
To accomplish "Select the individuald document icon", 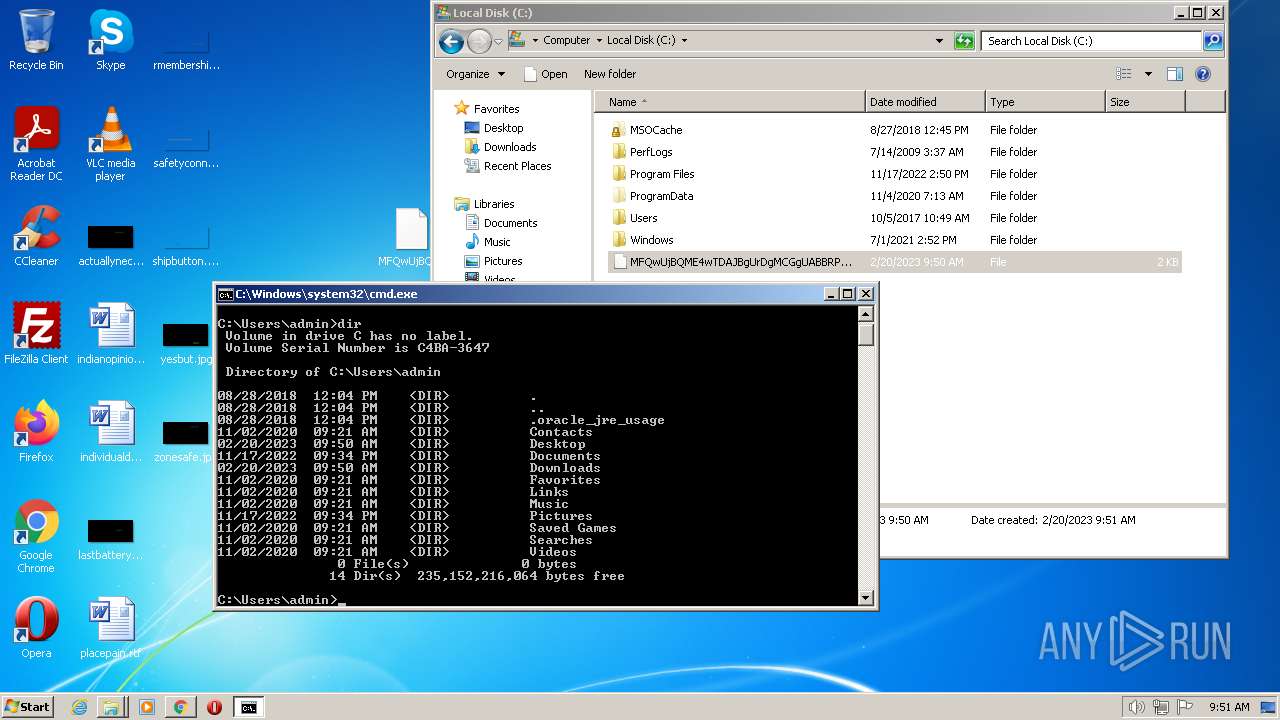I will pos(110,432).
